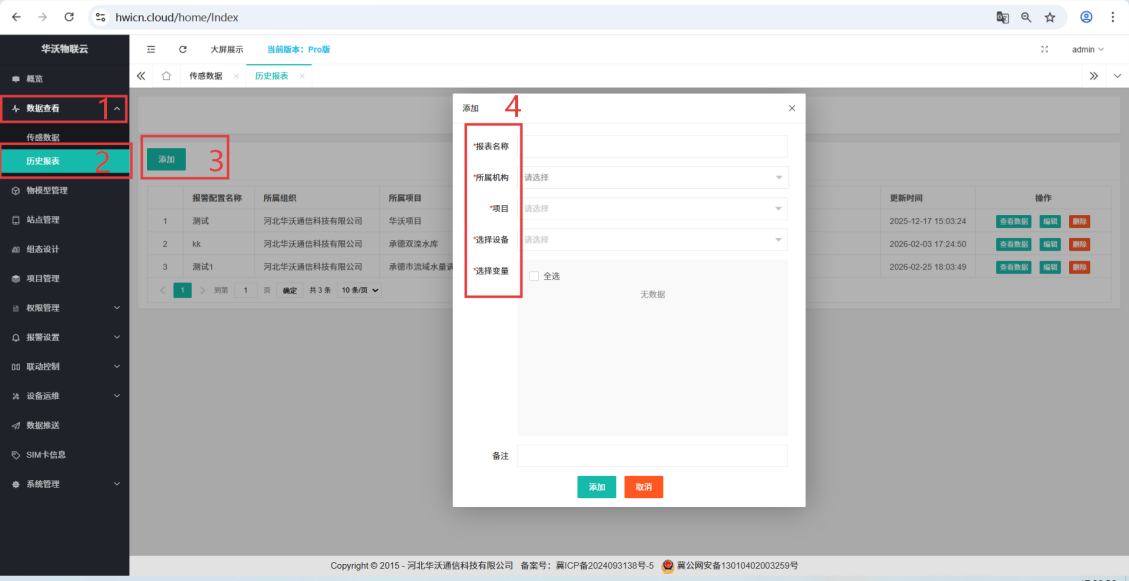The width and height of the screenshot is (1129, 581).
Task: Expand the 权限管理 sidebar menu
Action: pyautogui.click(x=64, y=308)
